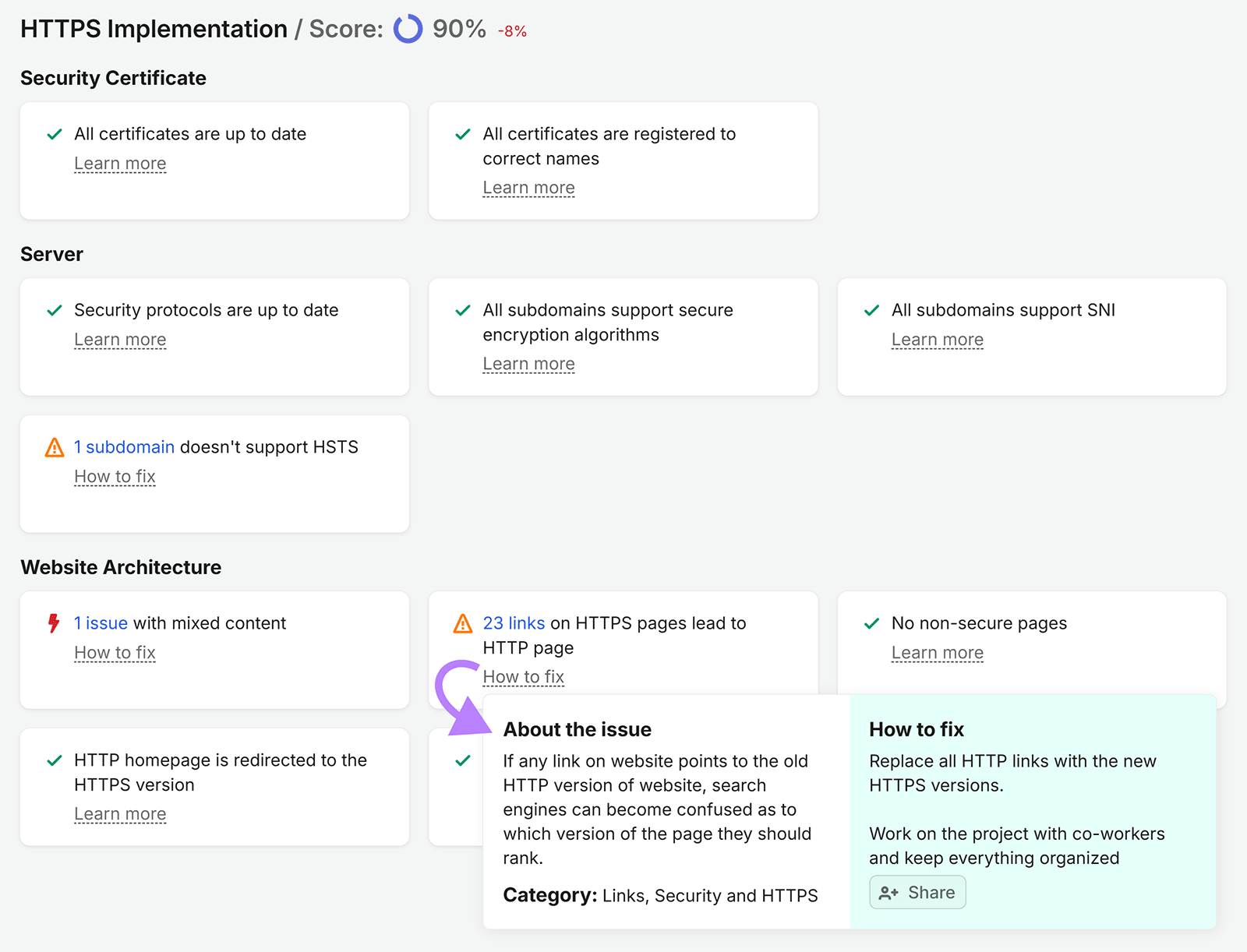Click the 90% score value
Viewport: 1247px width, 952px height.
[x=459, y=29]
